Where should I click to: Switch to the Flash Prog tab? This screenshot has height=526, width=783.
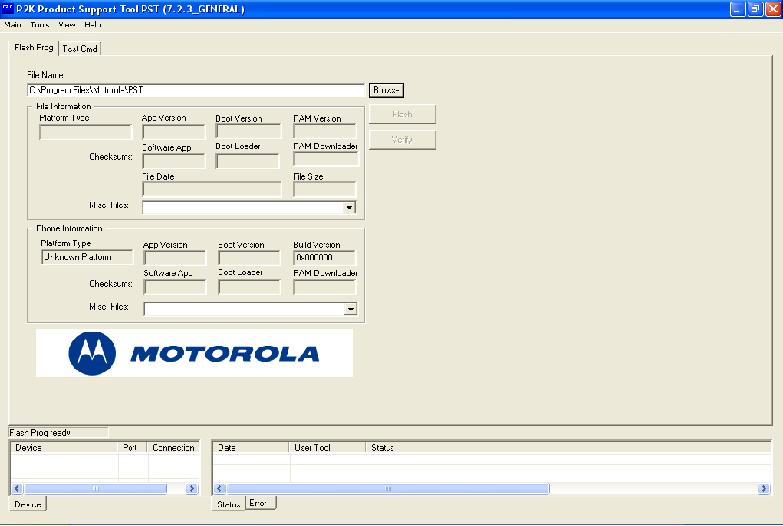point(33,47)
